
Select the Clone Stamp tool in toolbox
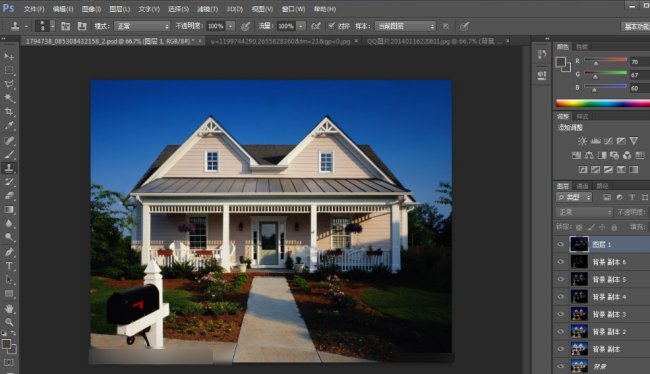9,168
